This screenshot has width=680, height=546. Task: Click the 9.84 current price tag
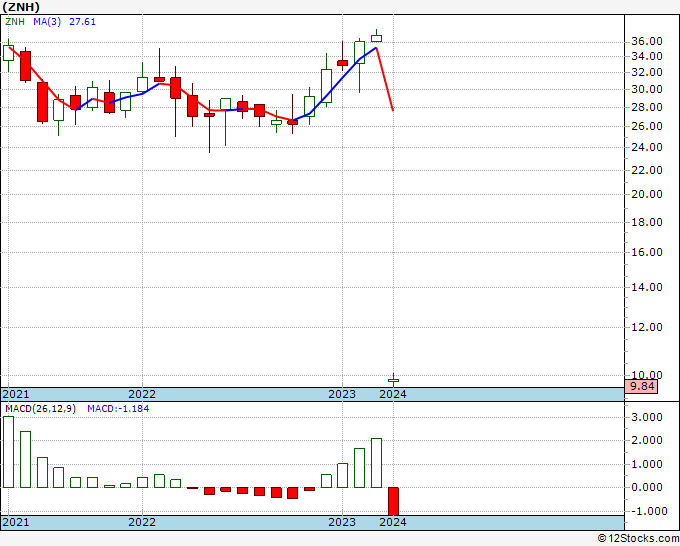[x=641, y=386]
